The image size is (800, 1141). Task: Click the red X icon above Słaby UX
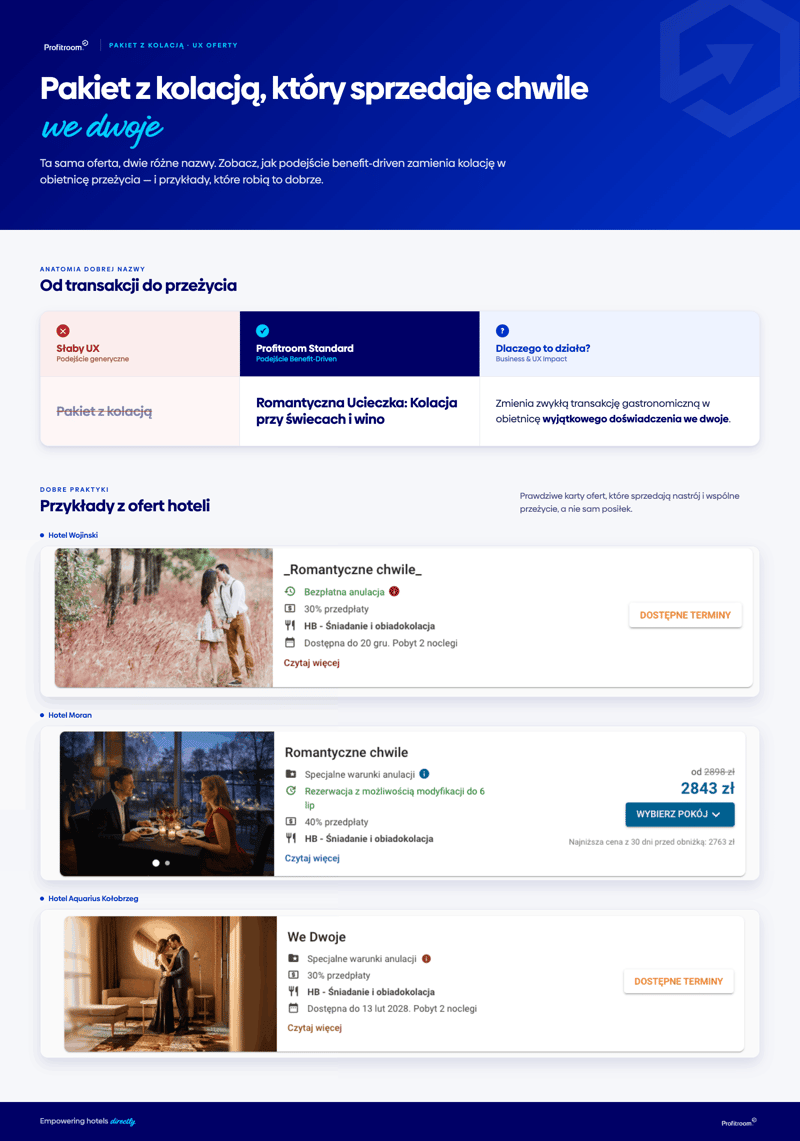click(x=63, y=331)
